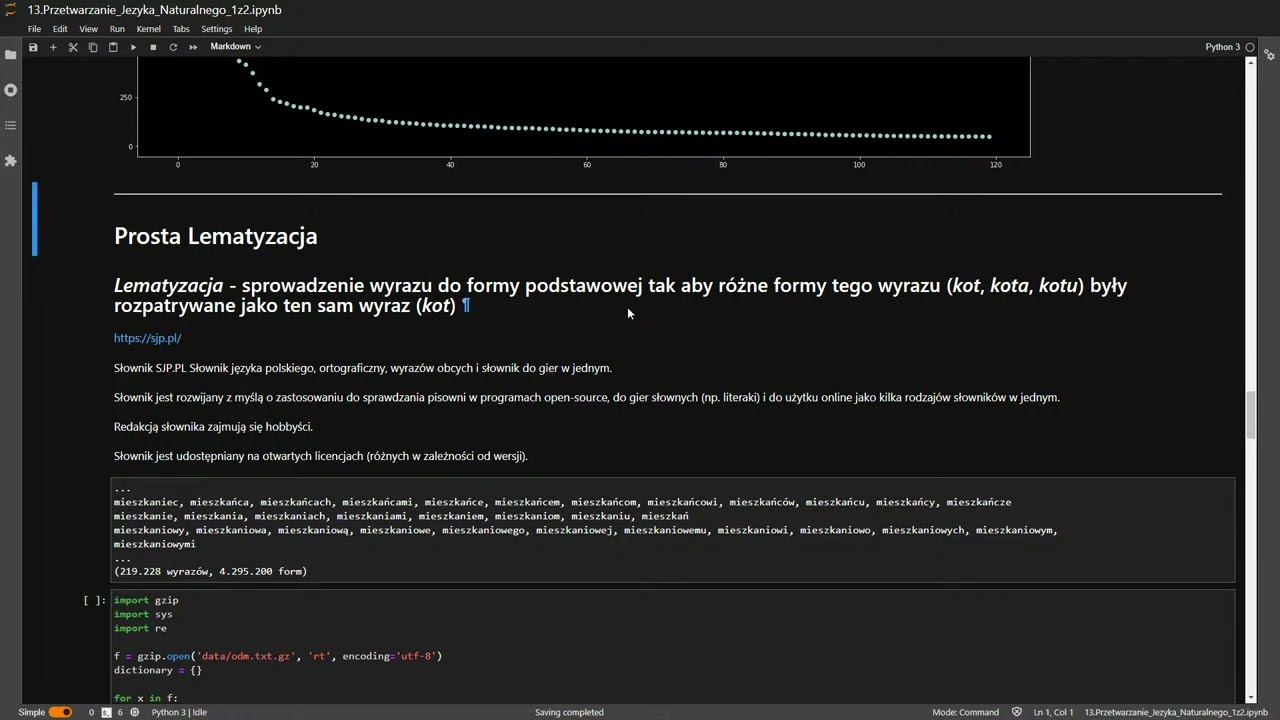Click the Jupyter logo icon
Screen dimensions: 1280x720
click(x=10, y=10)
